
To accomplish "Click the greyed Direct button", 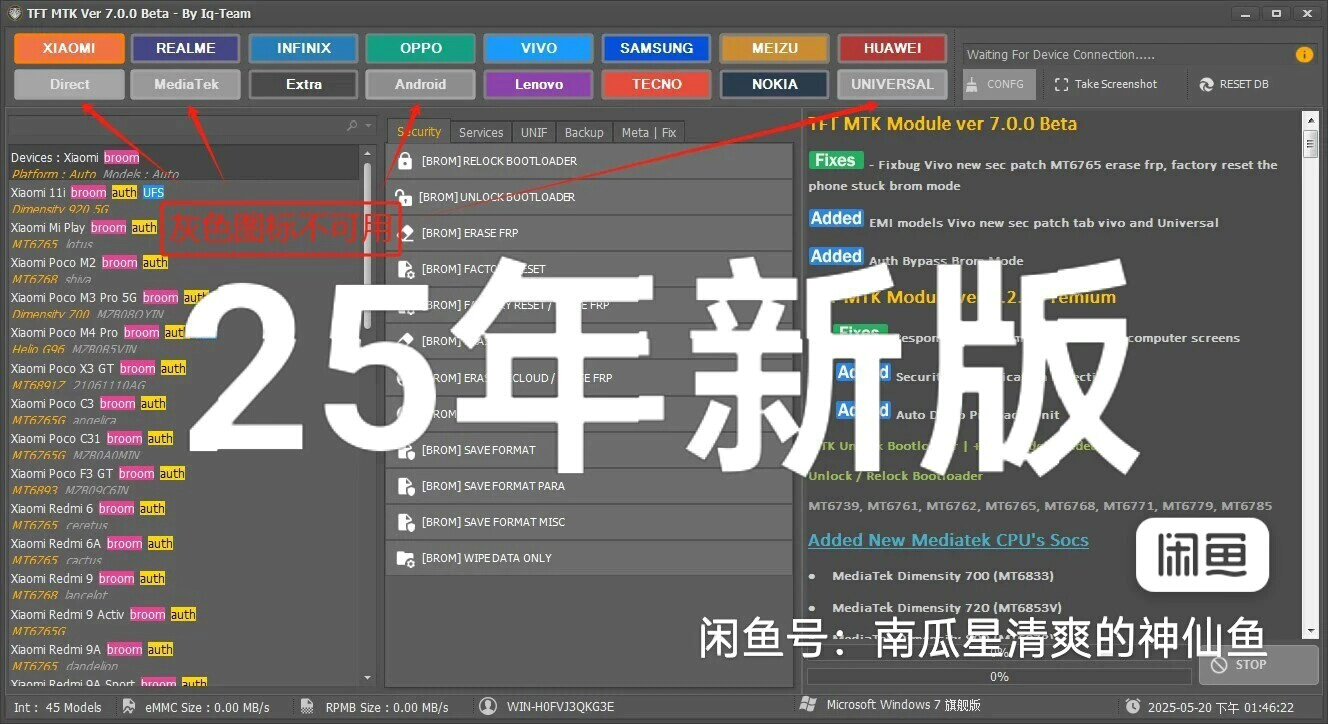I will tap(70, 84).
